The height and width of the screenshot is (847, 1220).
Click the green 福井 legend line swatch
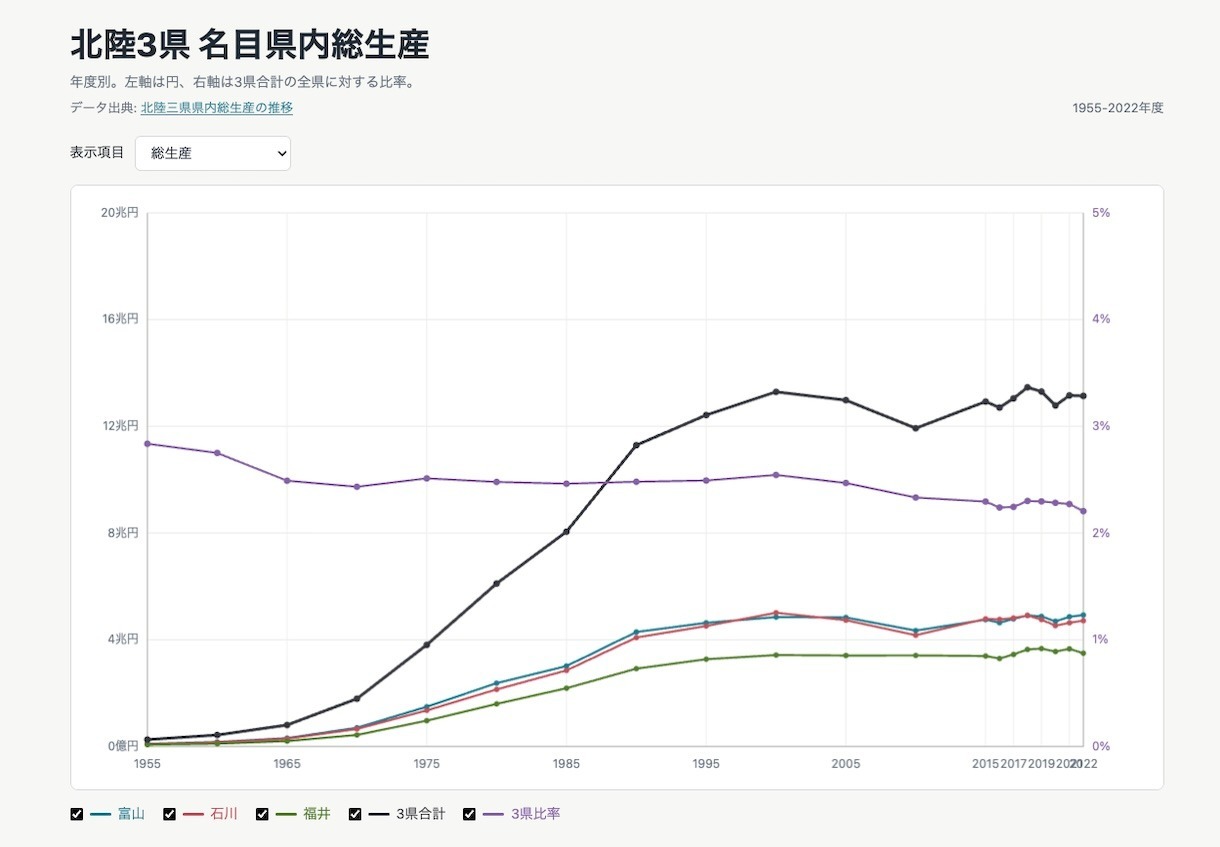pyautogui.click(x=285, y=814)
